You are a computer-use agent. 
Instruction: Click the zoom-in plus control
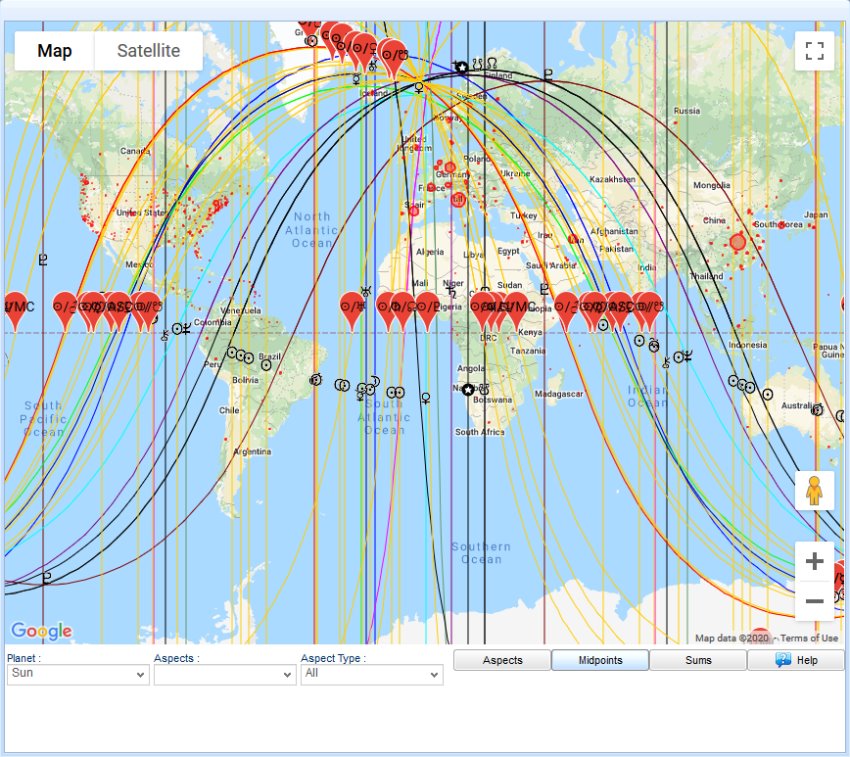tap(813, 561)
